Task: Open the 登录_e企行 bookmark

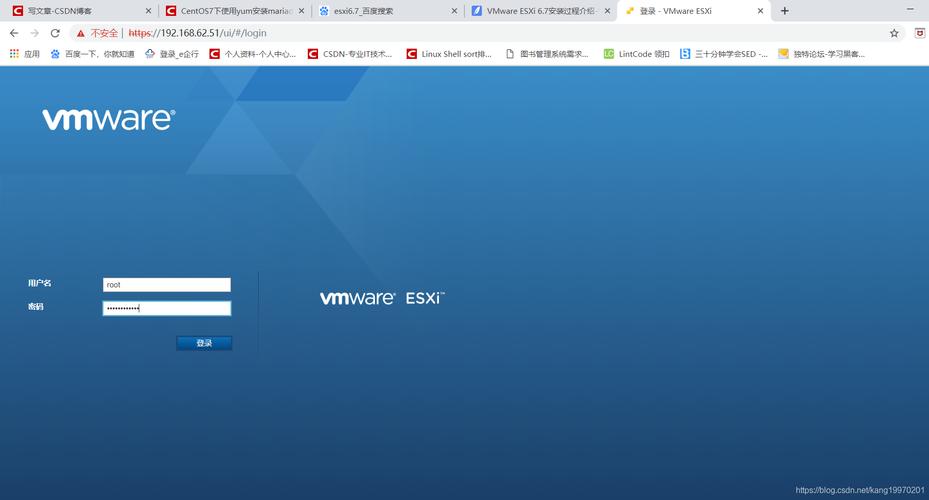Action: point(172,54)
